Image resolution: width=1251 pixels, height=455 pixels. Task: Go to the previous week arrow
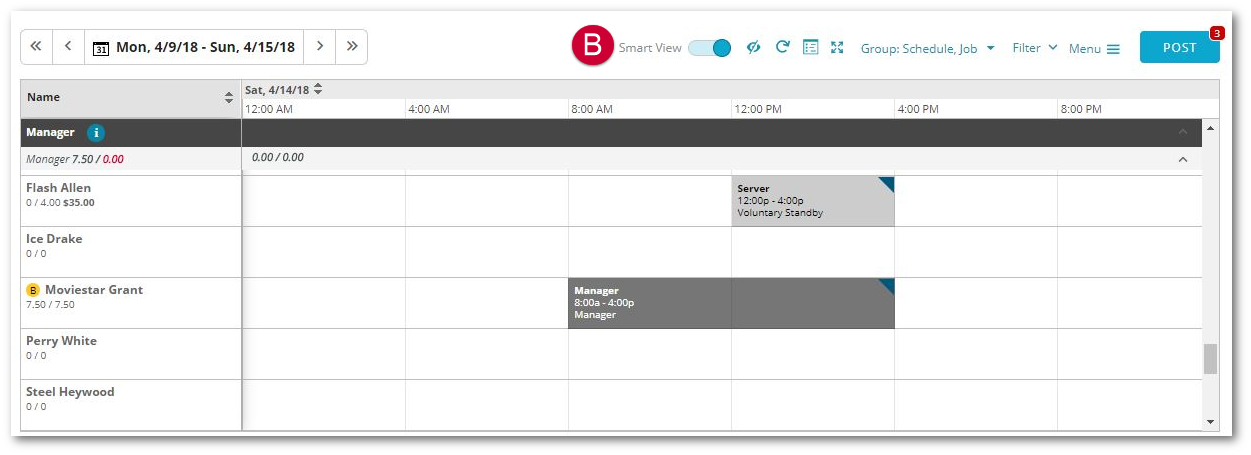tap(68, 46)
